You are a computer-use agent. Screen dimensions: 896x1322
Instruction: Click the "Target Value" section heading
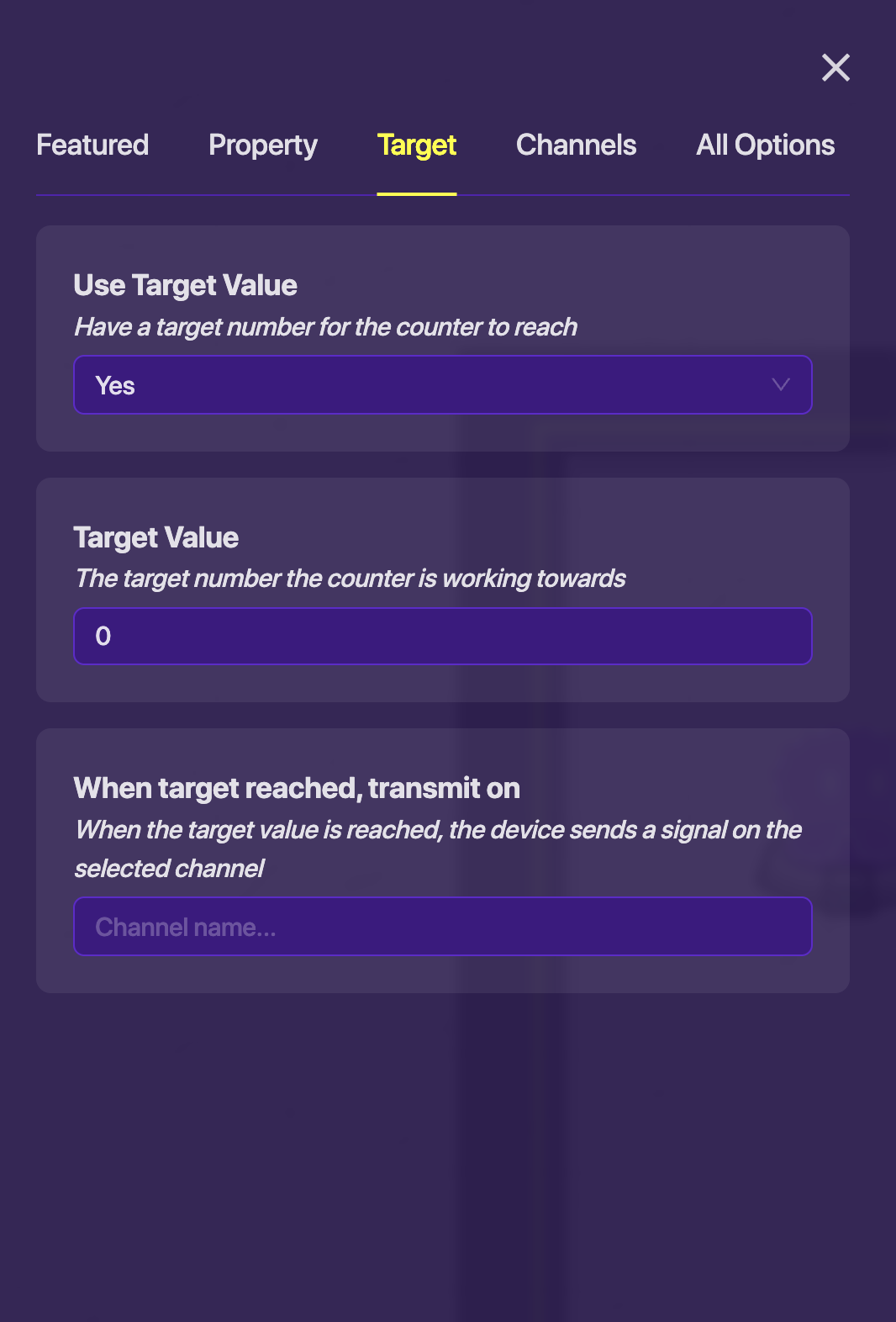click(x=155, y=537)
